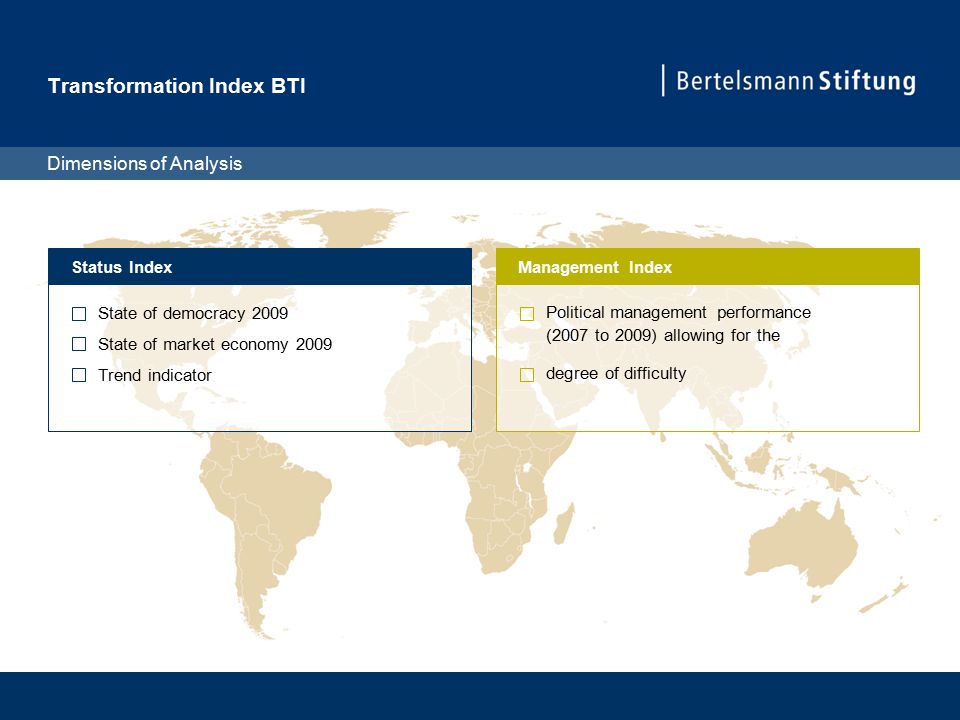Click the Dimensions of Analysis subtitle

tap(144, 163)
